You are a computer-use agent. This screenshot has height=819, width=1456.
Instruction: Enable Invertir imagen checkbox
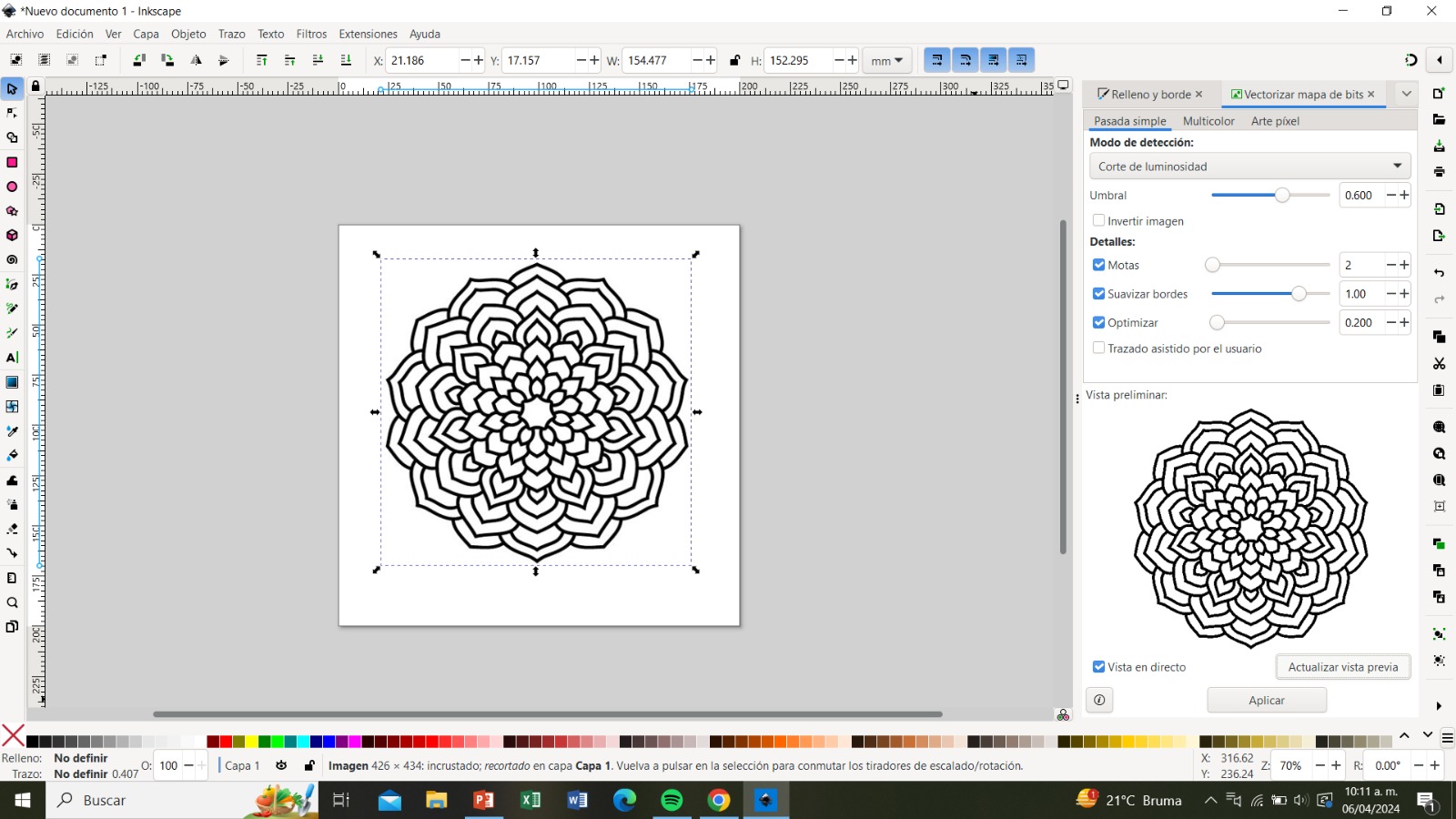(x=1098, y=220)
